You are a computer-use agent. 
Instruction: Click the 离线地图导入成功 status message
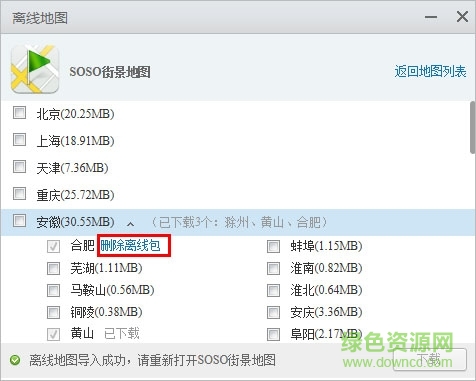(x=152, y=360)
